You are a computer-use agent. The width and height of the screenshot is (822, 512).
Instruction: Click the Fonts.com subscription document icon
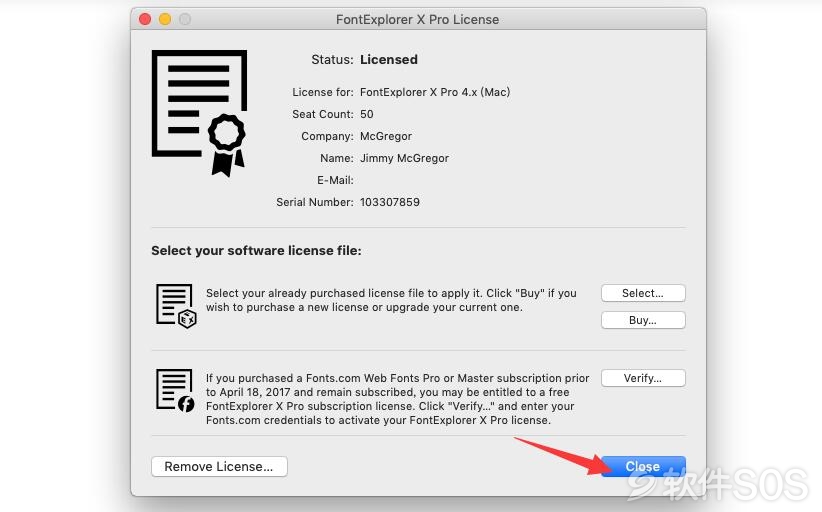click(175, 390)
